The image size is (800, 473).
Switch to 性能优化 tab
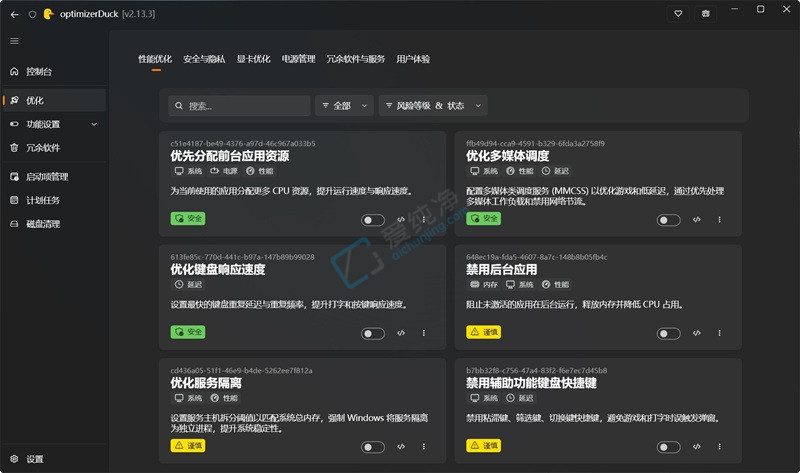[x=155, y=59]
